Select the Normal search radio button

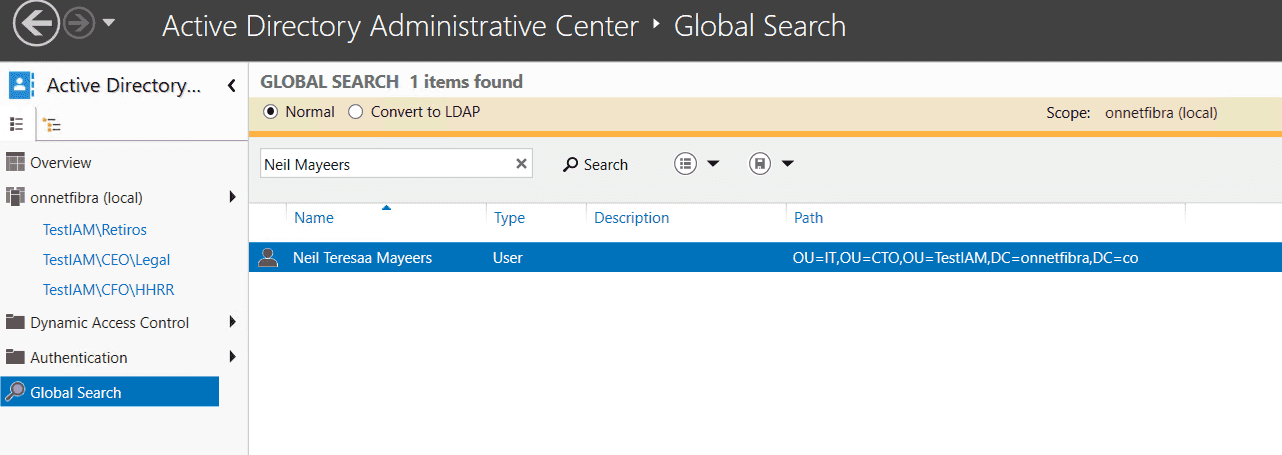coord(270,112)
